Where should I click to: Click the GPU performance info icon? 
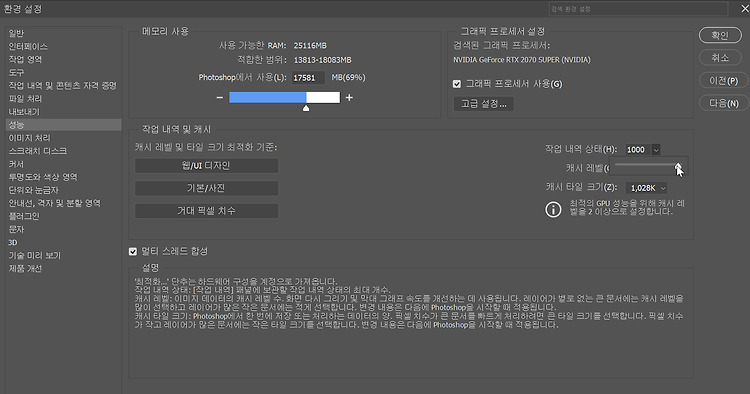(553, 209)
